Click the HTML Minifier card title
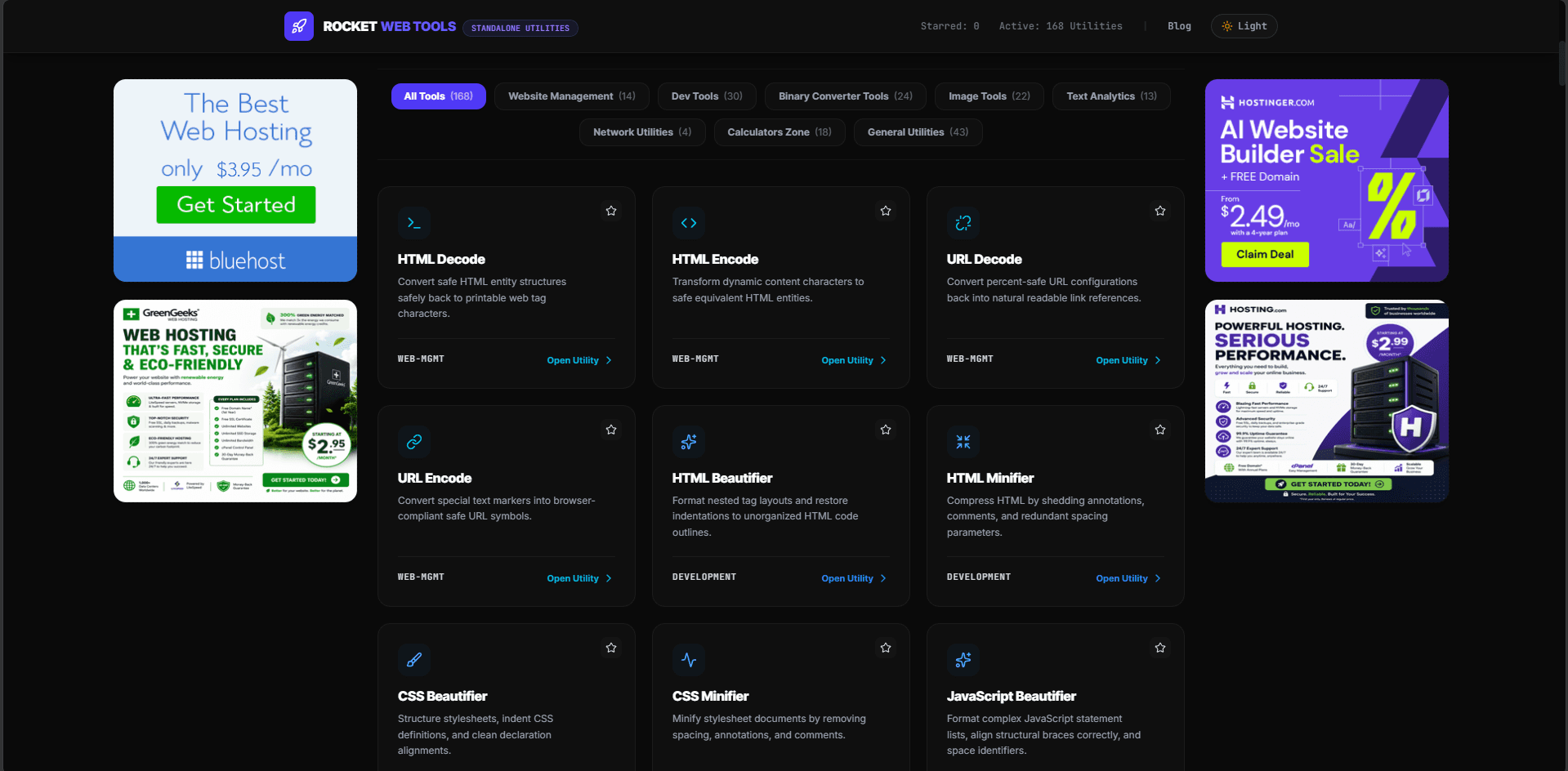This screenshot has width=1568, height=771. (x=990, y=478)
